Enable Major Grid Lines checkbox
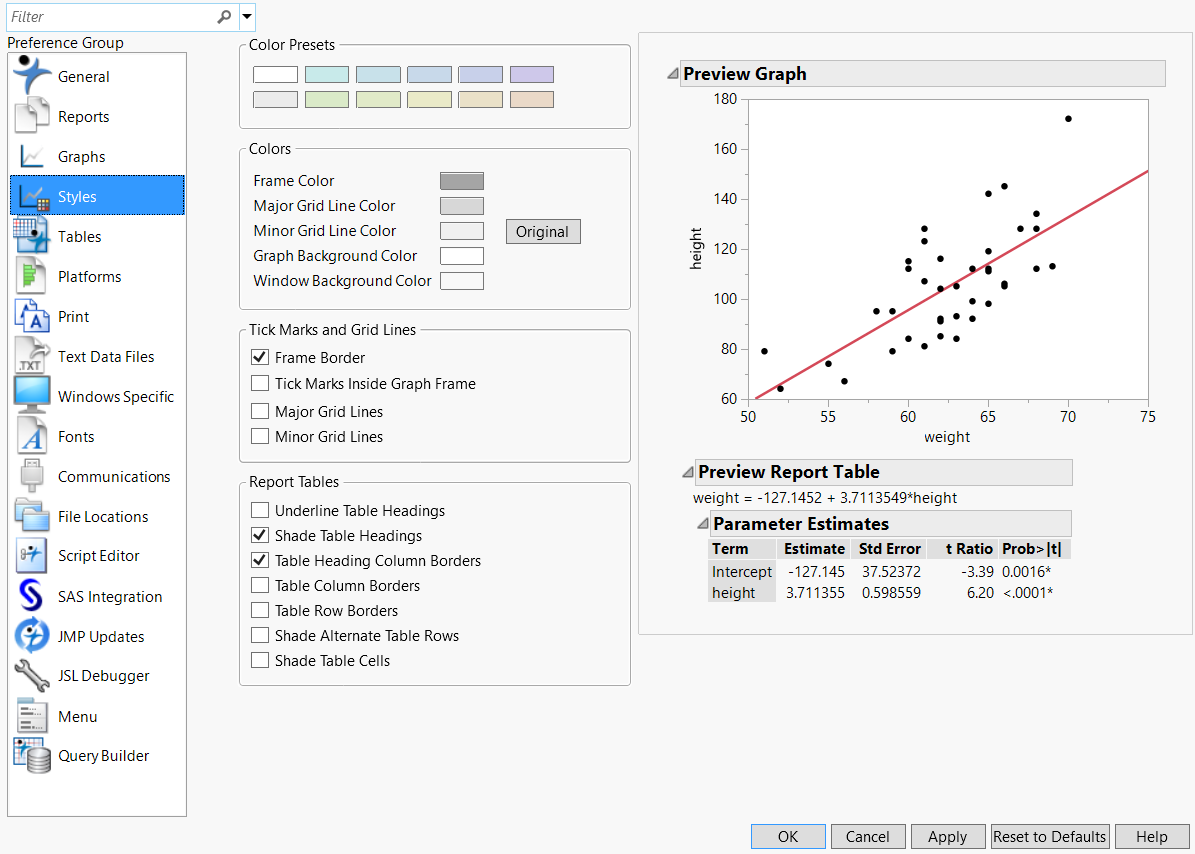The height and width of the screenshot is (854, 1195). [x=260, y=411]
